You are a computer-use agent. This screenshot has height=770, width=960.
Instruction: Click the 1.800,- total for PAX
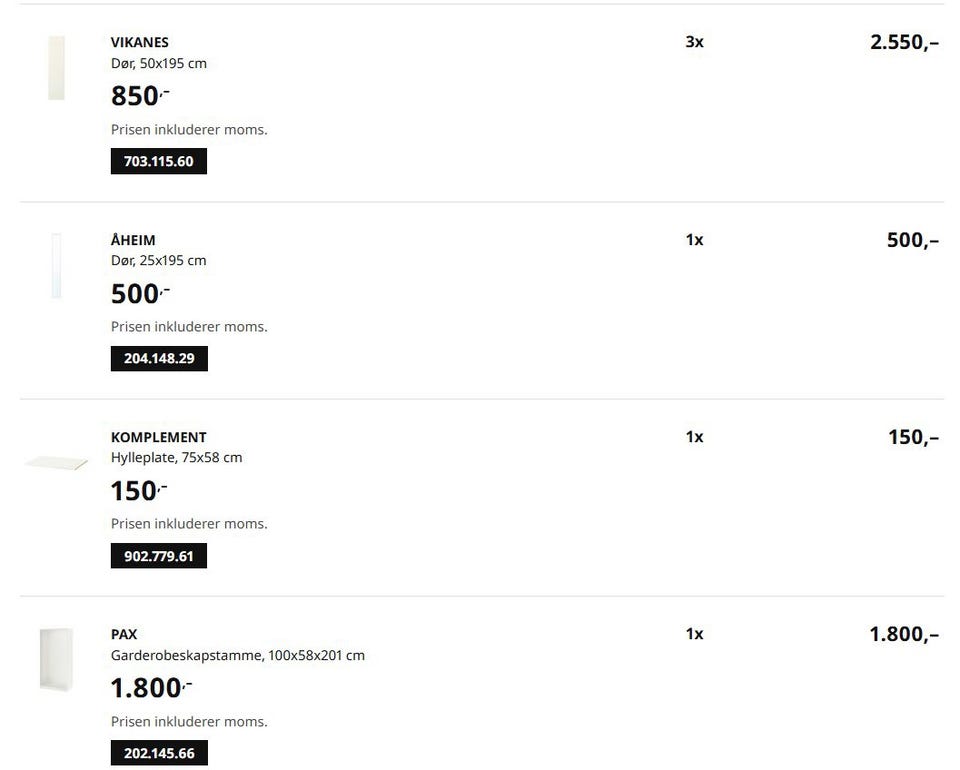click(x=904, y=634)
